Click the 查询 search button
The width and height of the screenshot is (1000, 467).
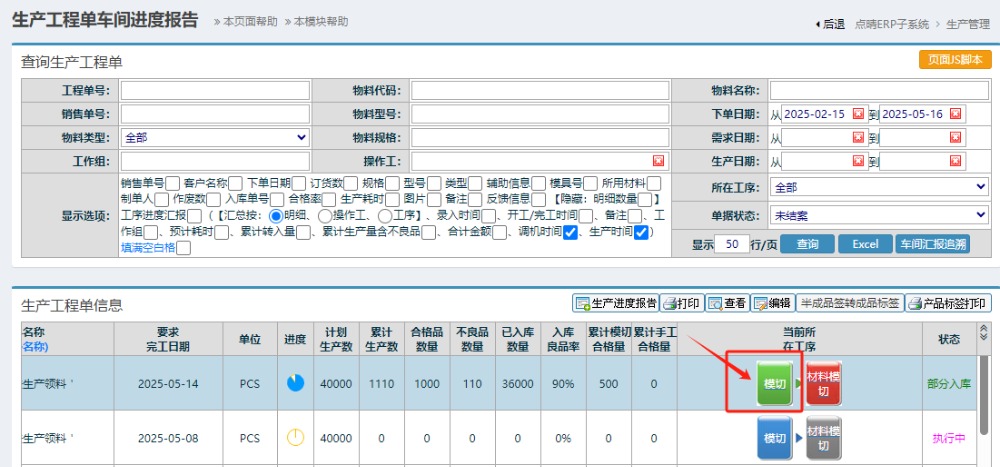coord(807,244)
